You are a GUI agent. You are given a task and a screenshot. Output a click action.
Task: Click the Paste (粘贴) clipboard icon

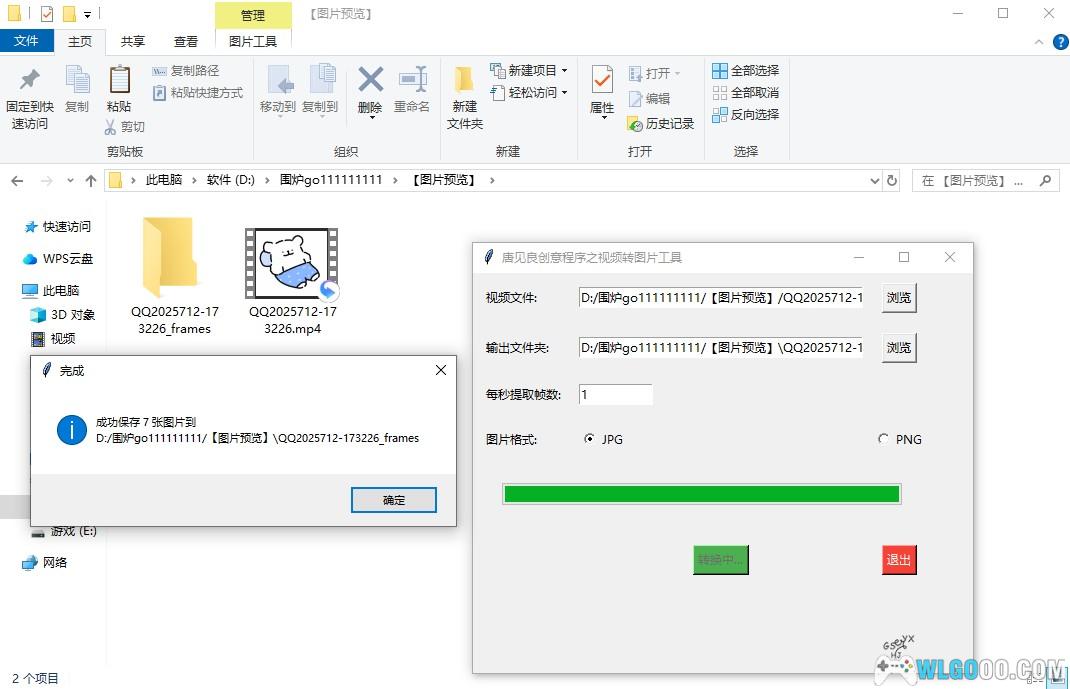pyautogui.click(x=119, y=80)
